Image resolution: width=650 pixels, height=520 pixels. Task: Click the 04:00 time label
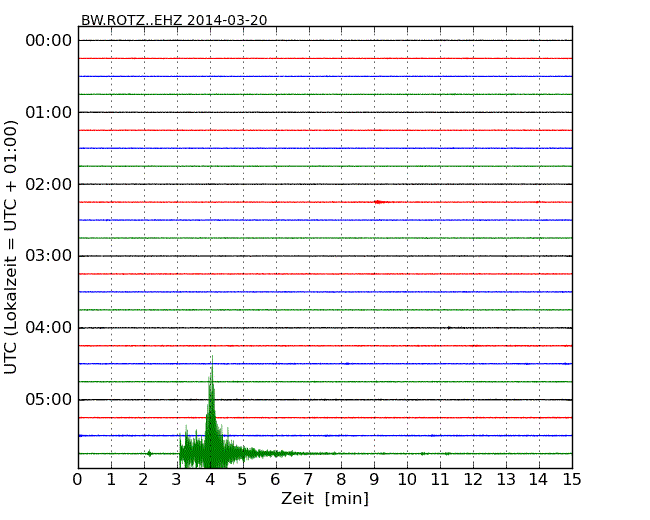(x=49, y=328)
